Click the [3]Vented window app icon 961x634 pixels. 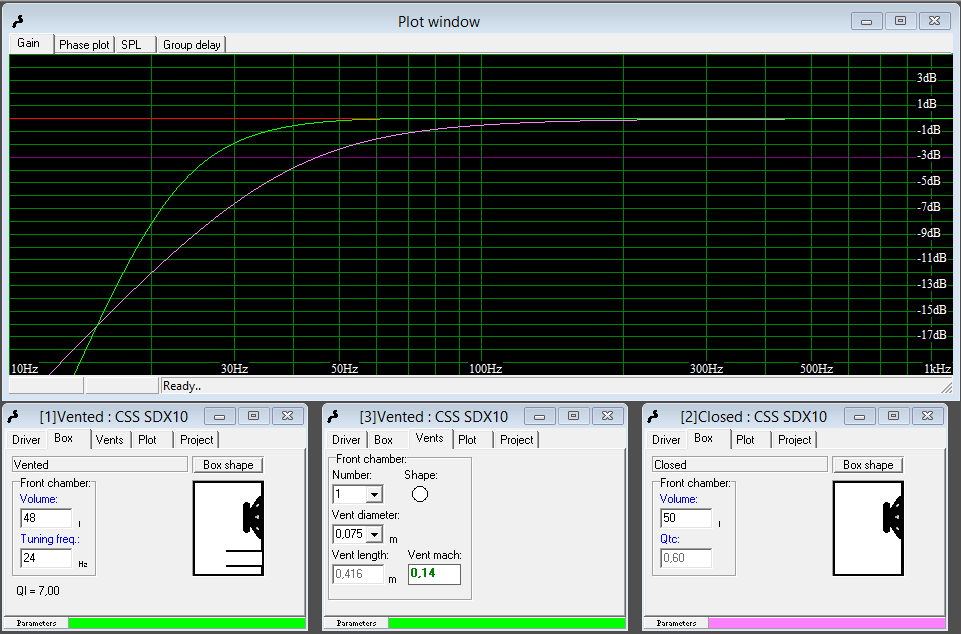tap(333, 417)
